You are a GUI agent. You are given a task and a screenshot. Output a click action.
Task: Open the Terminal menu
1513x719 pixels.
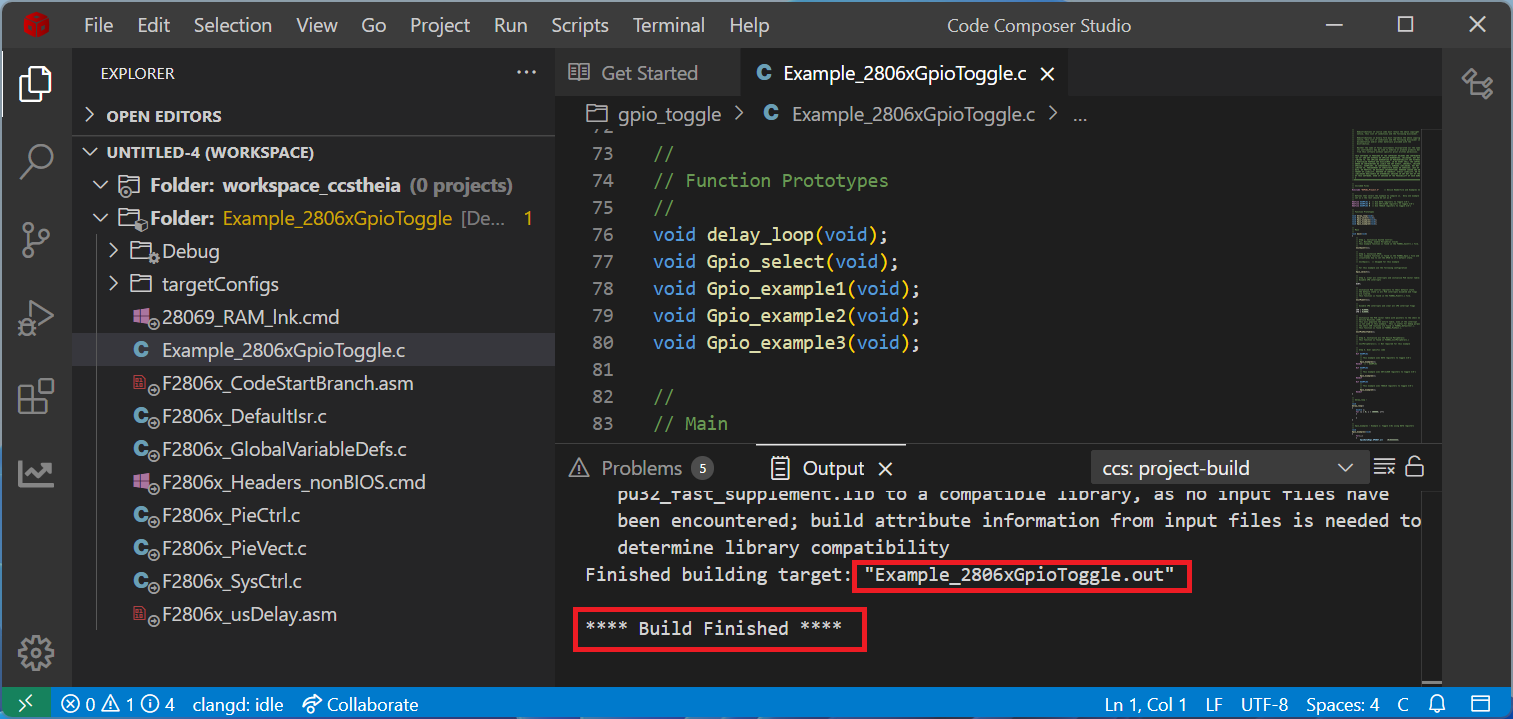(x=669, y=26)
